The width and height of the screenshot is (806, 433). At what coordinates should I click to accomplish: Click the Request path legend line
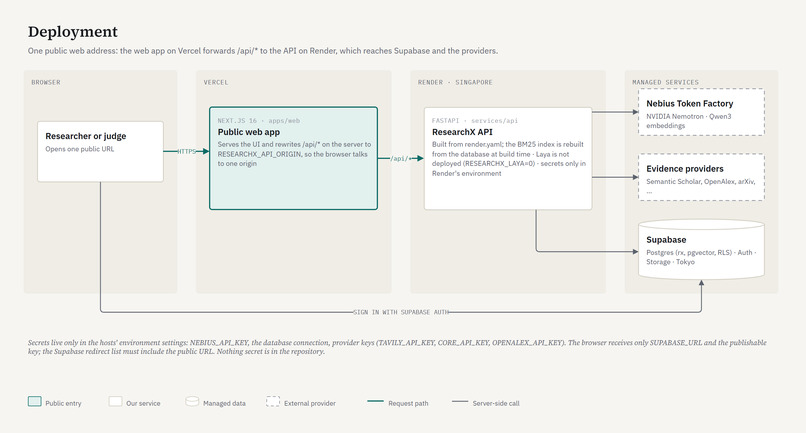pyautogui.click(x=375, y=401)
